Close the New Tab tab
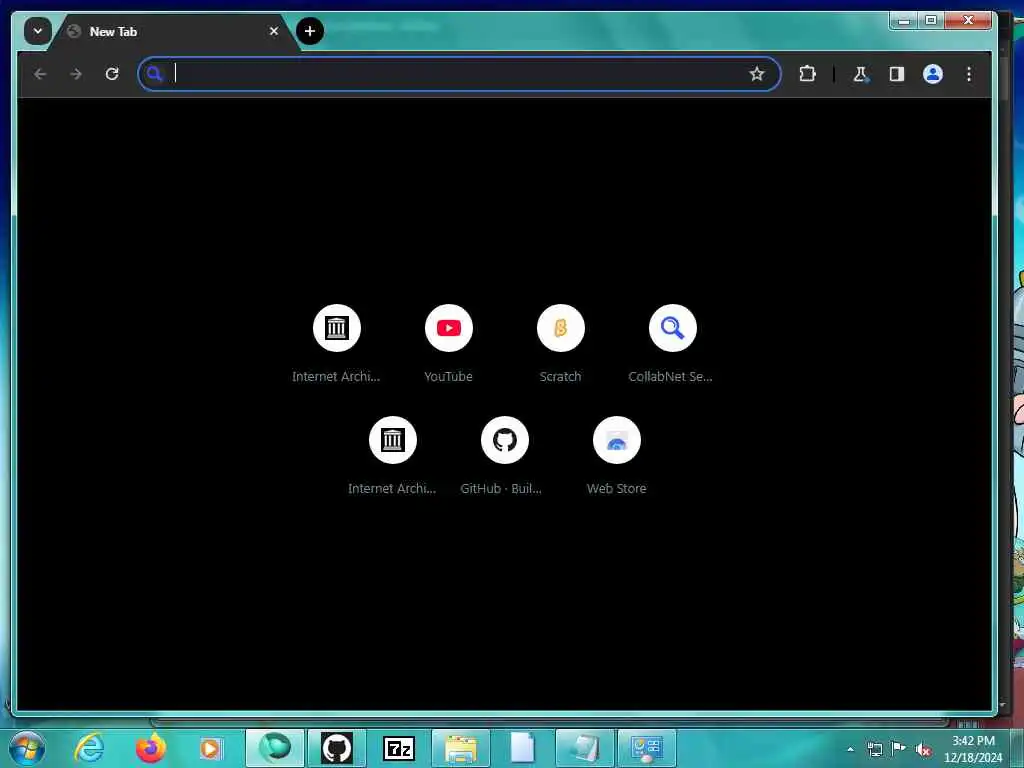The image size is (1024, 768). pos(274,31)
